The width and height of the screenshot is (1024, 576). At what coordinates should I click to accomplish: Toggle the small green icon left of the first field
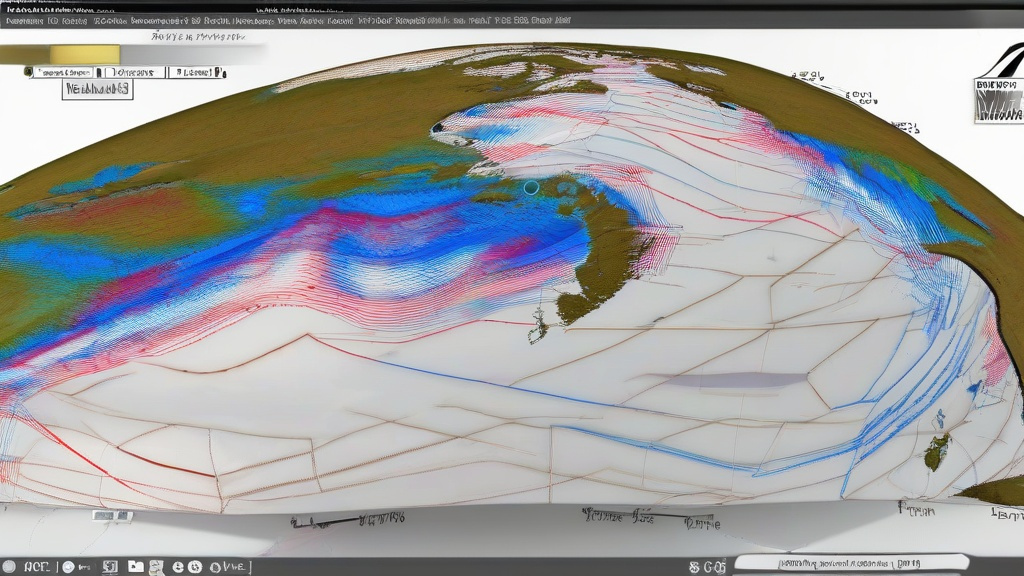pyautogui.click(x=28, y=72)
